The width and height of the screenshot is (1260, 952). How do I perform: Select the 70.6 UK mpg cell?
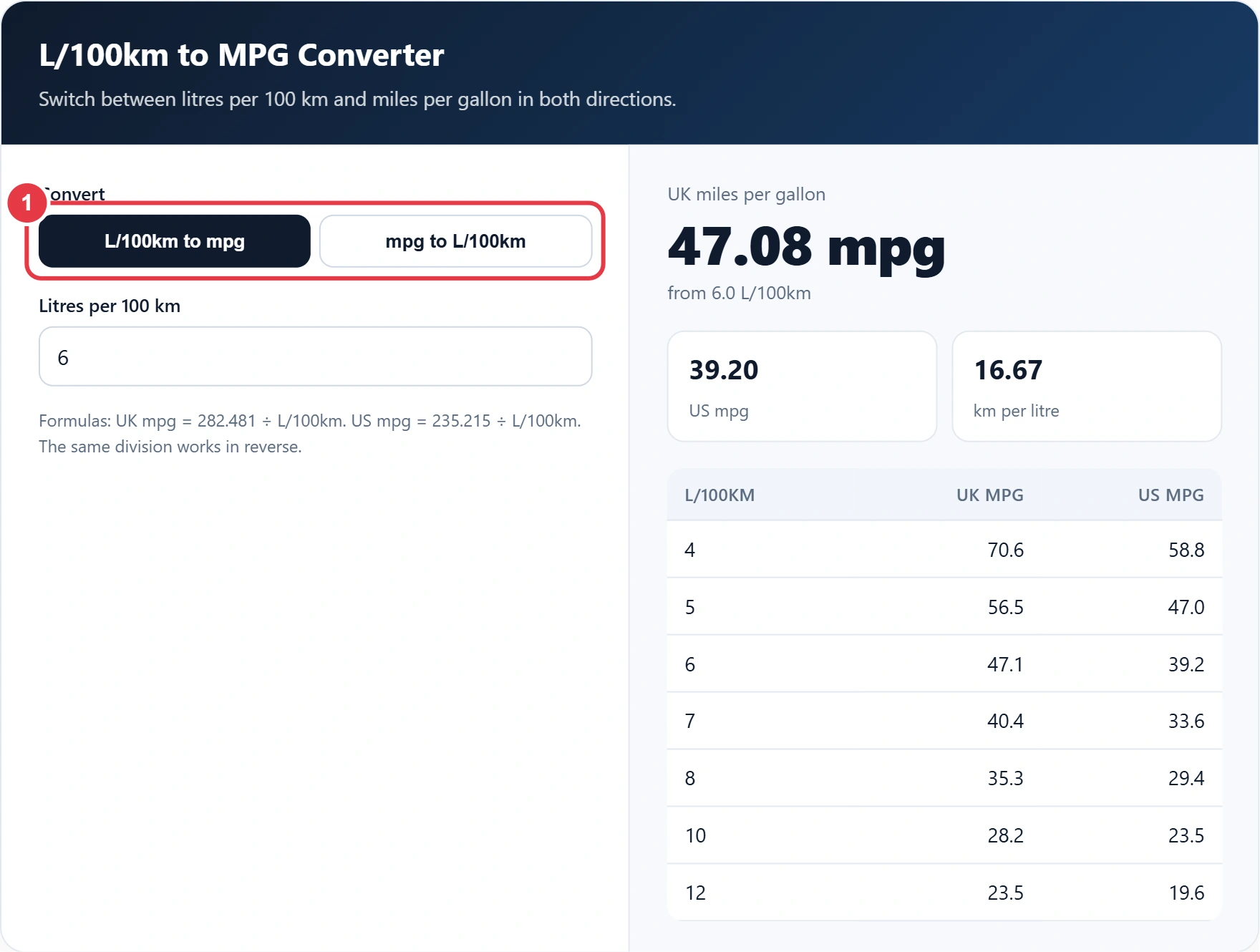click(1005, 550)
